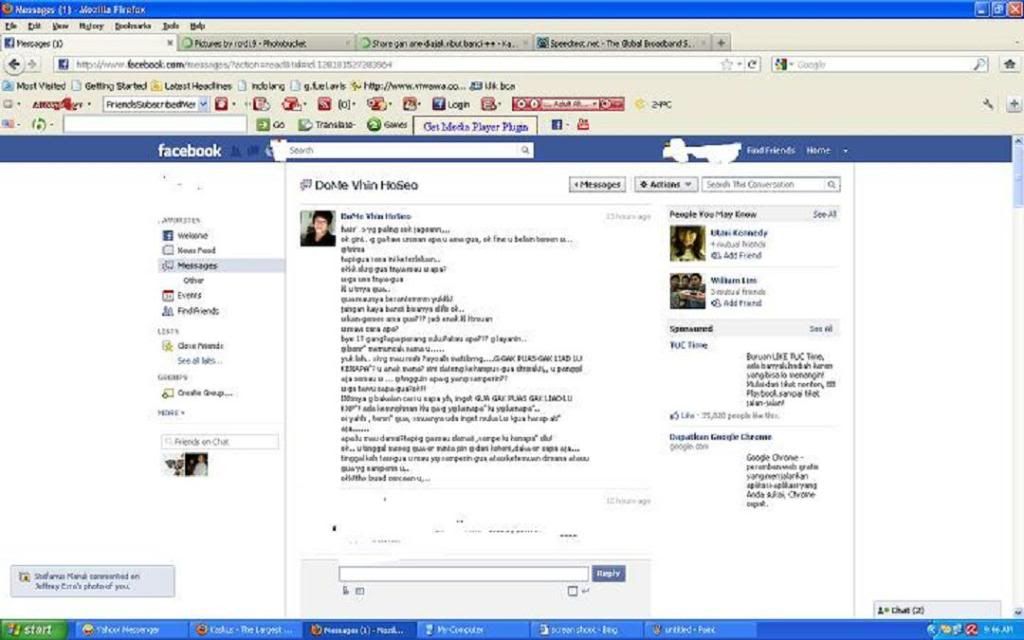Click See All in People You May Know
The width and height of the screenshot is (1024, 640).
(824, 214)
